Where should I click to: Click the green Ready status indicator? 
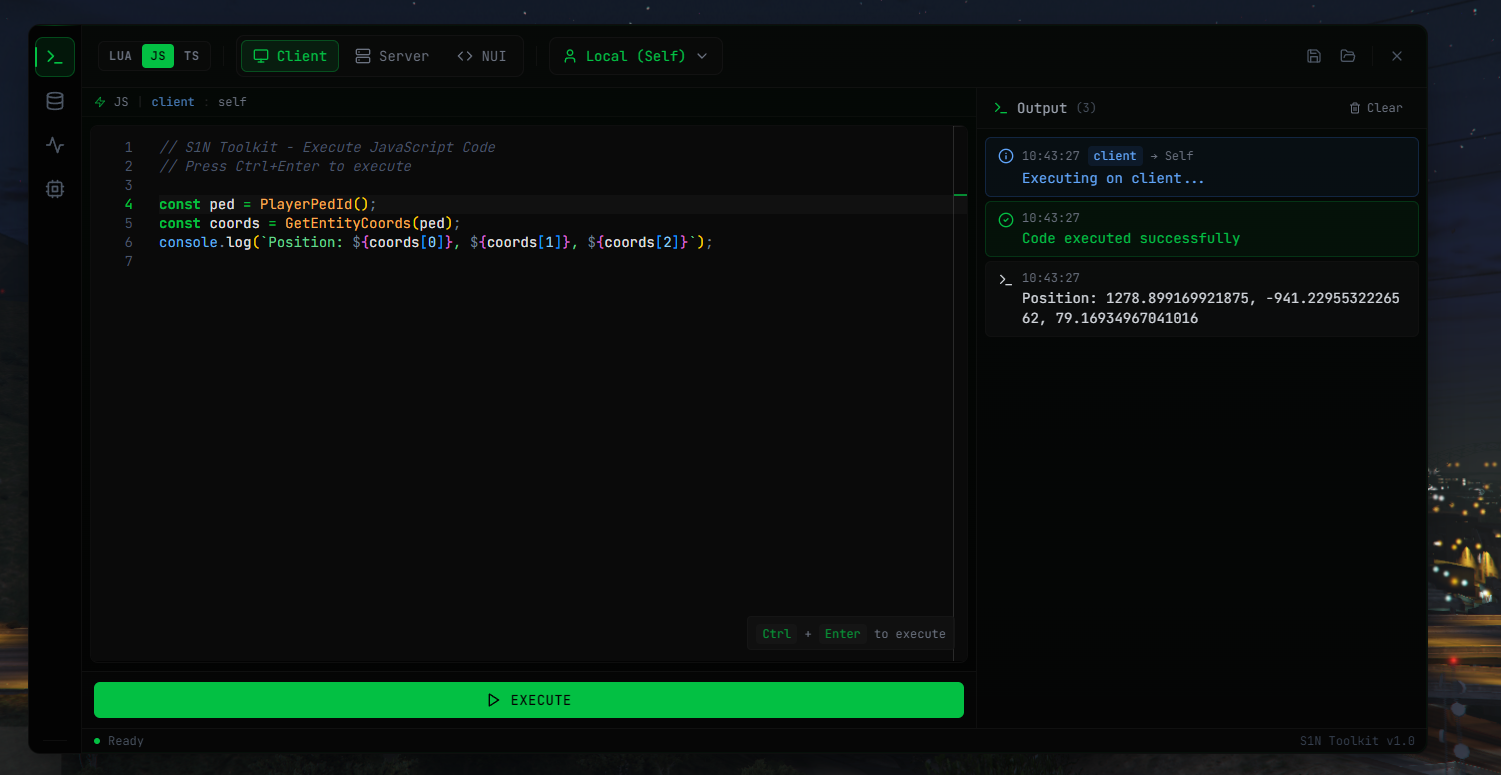(96, 741)
